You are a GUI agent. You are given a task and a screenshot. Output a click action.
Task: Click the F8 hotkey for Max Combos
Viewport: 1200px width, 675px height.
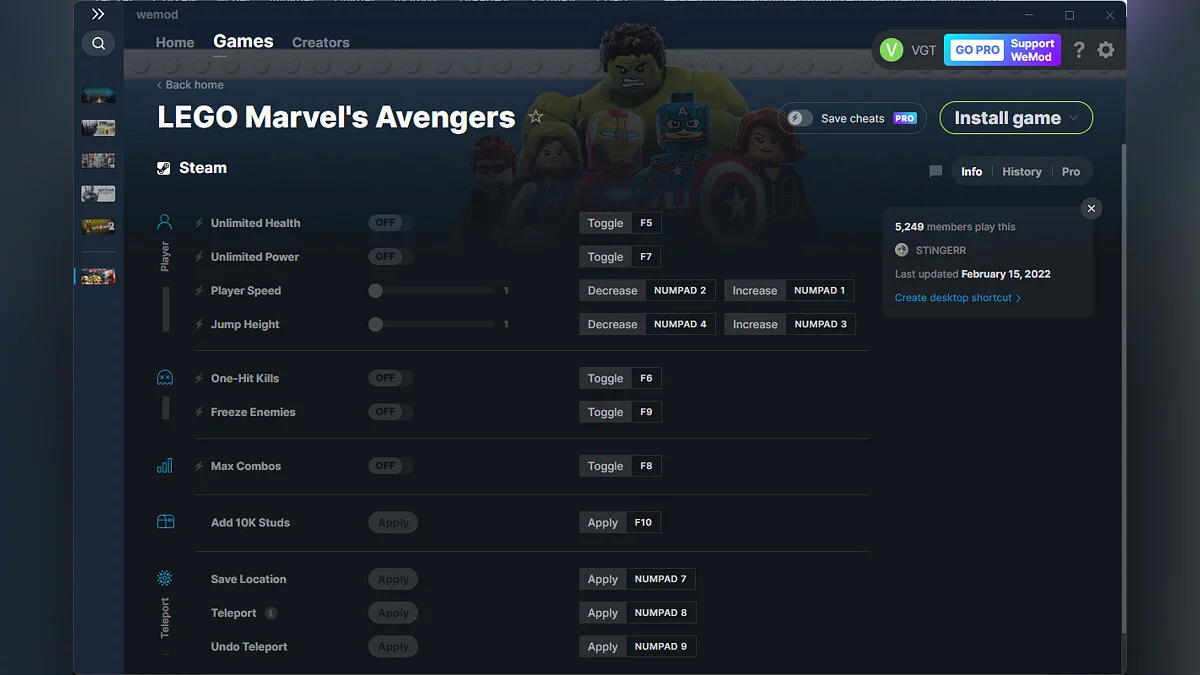tap(646, 466)
